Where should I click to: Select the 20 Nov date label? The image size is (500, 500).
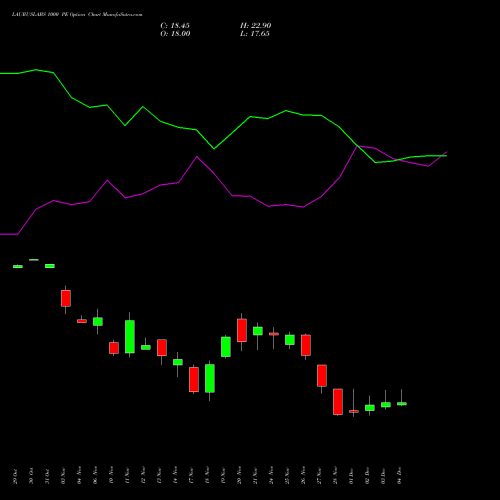pyautogui.click(x=239, y=476)
